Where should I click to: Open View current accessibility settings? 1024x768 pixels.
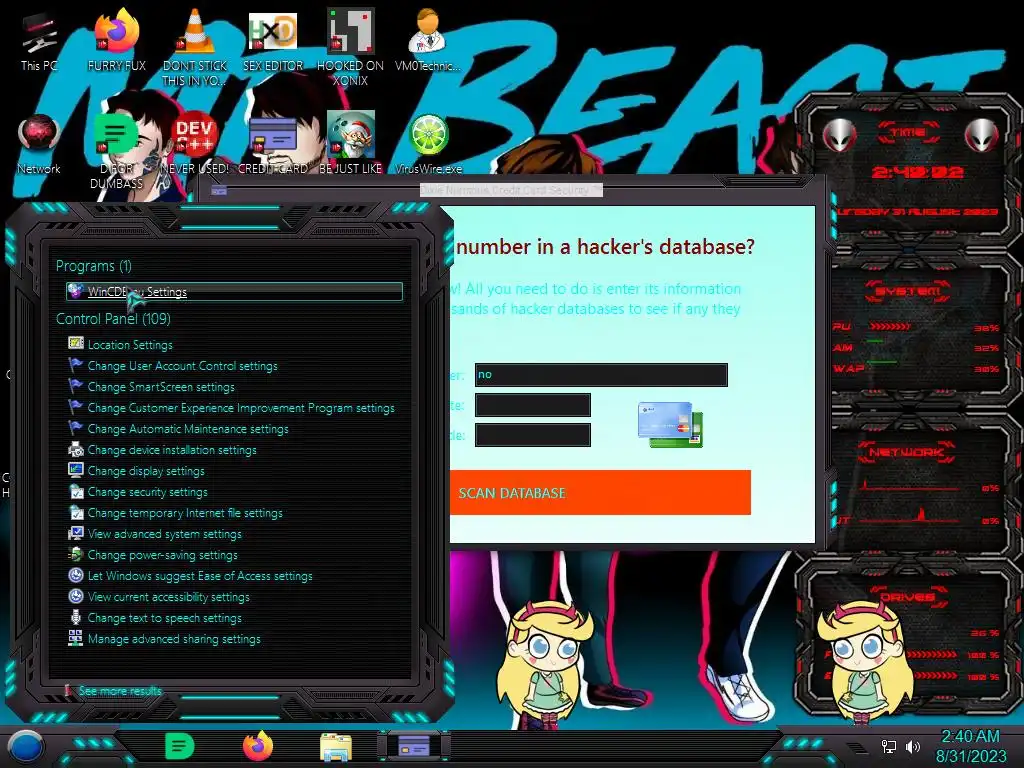click(159, 596)
